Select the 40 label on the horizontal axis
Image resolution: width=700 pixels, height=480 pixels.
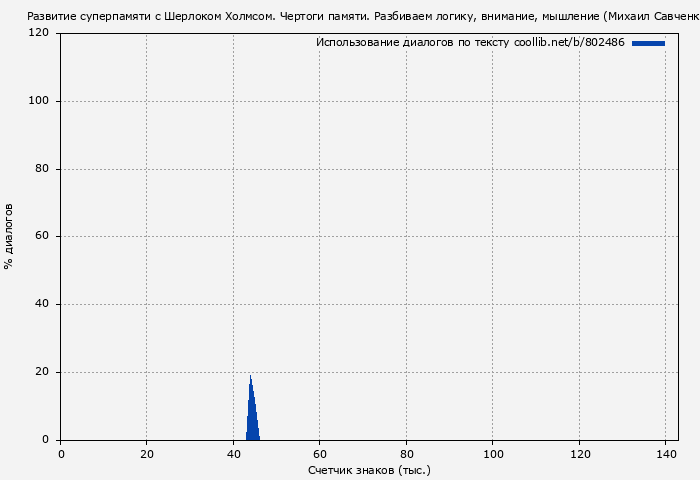(233, 454)
